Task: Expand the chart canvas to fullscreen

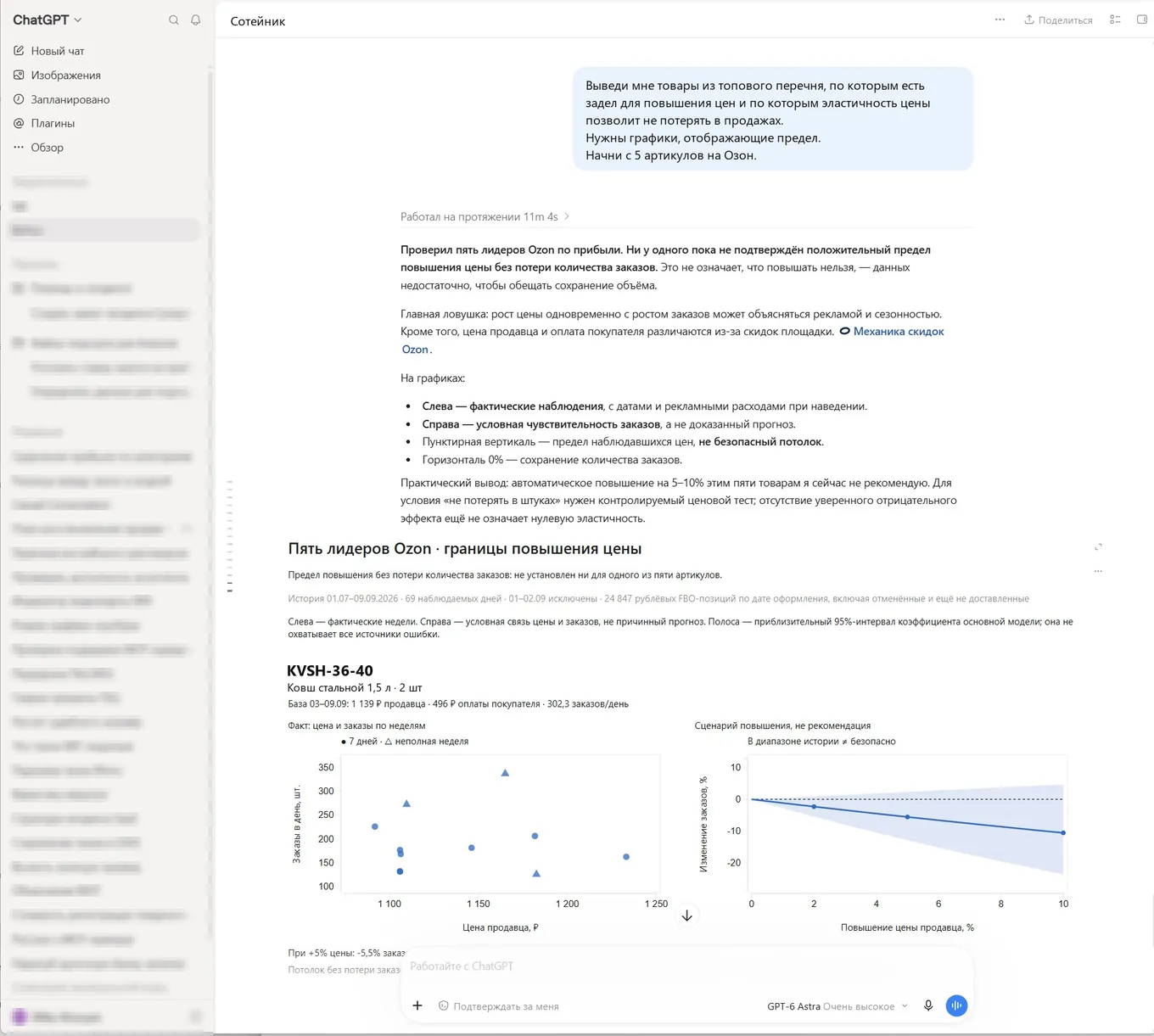Action: (x=1098, y=547)
